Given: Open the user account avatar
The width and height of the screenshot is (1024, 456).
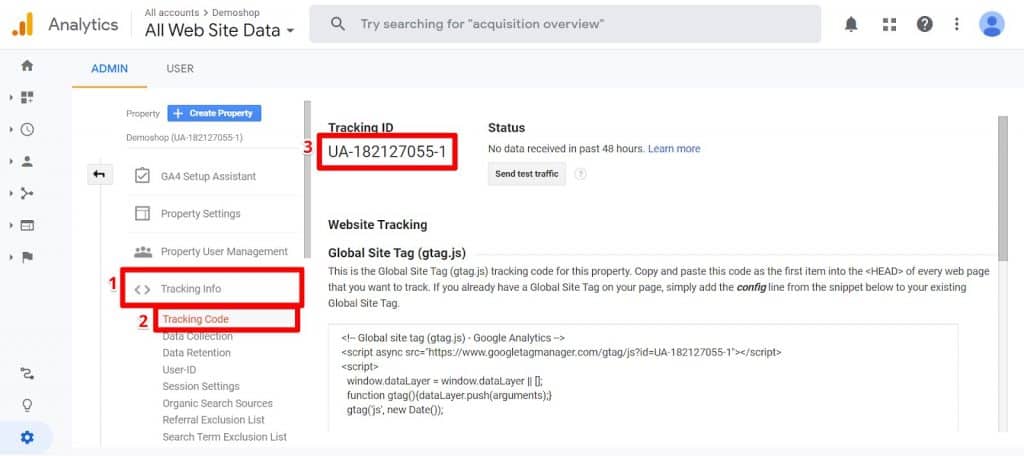Looking at the screenshot, I should [991, 24].
